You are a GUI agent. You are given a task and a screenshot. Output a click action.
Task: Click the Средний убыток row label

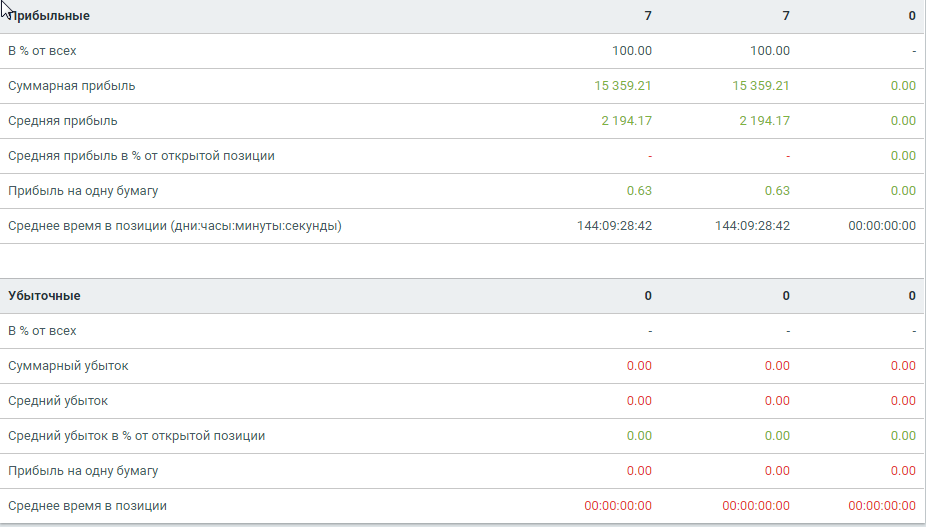click(58, 401)
